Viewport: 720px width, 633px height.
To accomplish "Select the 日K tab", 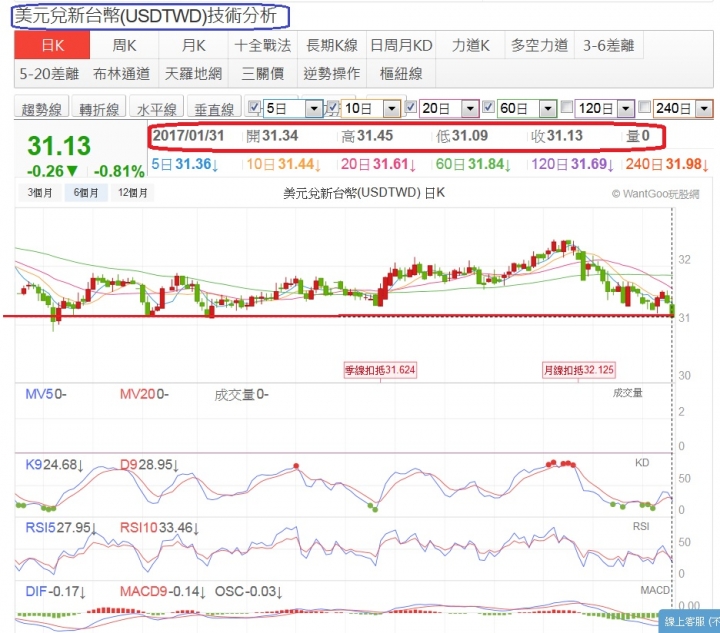I will [x=52, y=45].
